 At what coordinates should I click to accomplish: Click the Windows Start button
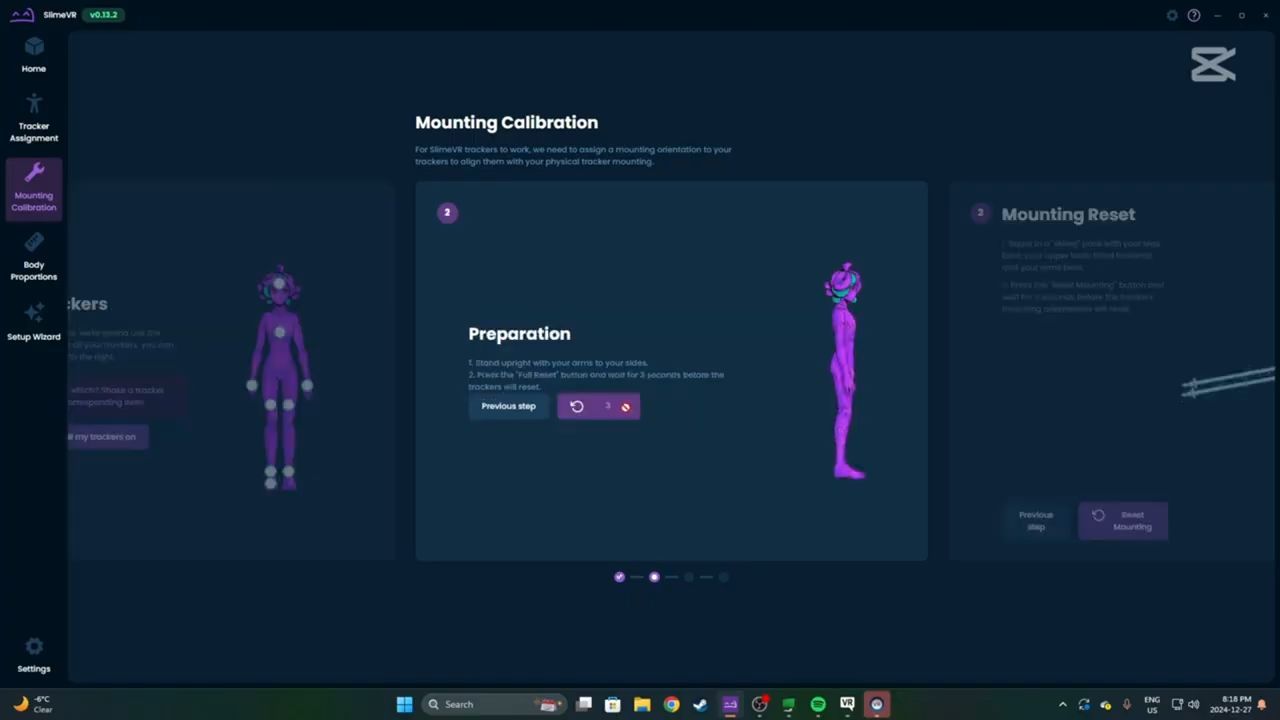tap(404, 705)
